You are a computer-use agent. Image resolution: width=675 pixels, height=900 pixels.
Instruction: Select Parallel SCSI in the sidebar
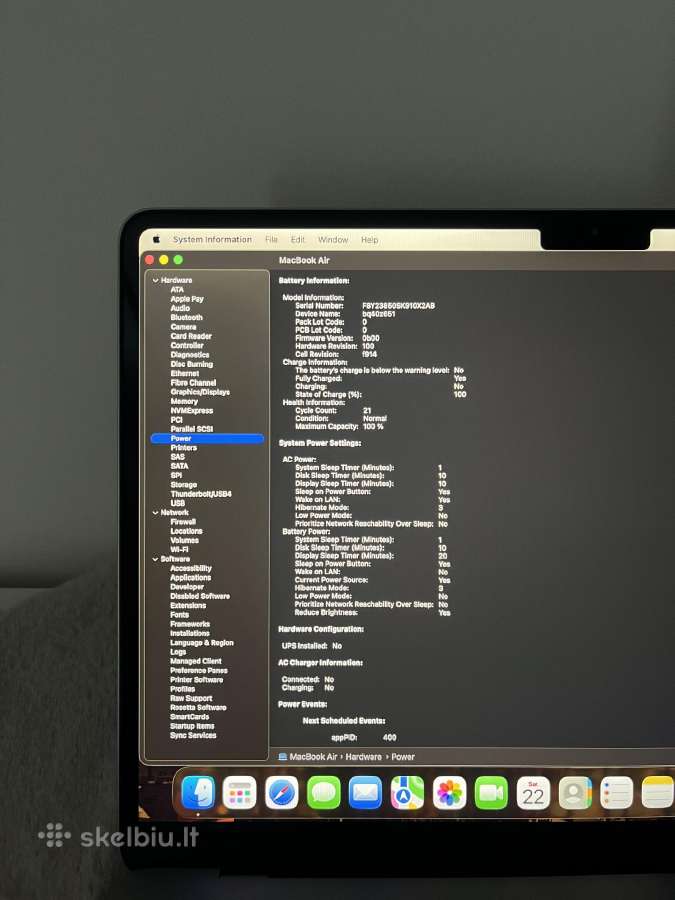click(x=192, y=429)
